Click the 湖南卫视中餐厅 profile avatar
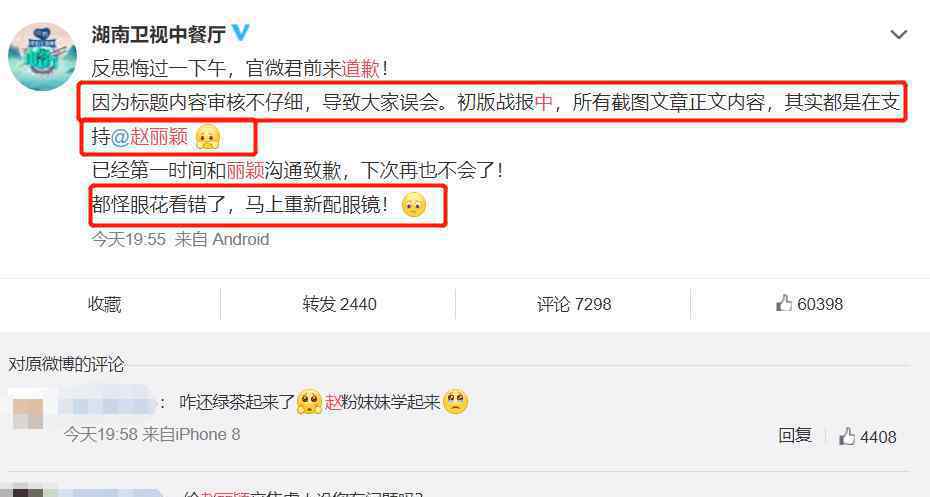This screenshot has width=930, height=497. coord(42,58)
